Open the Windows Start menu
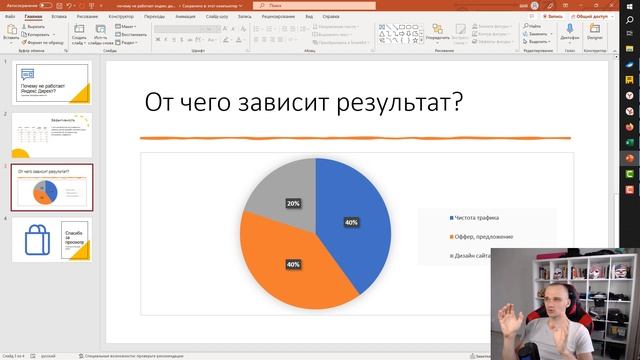The height and width of the screenshot is (360, 640). tap(629, 7)
